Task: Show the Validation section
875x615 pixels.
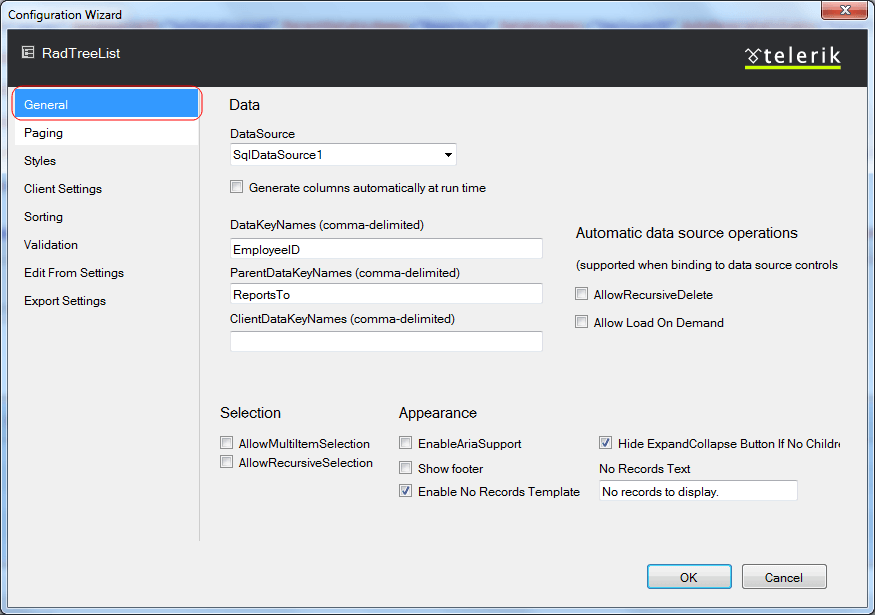Action: [x=107, y=244]
